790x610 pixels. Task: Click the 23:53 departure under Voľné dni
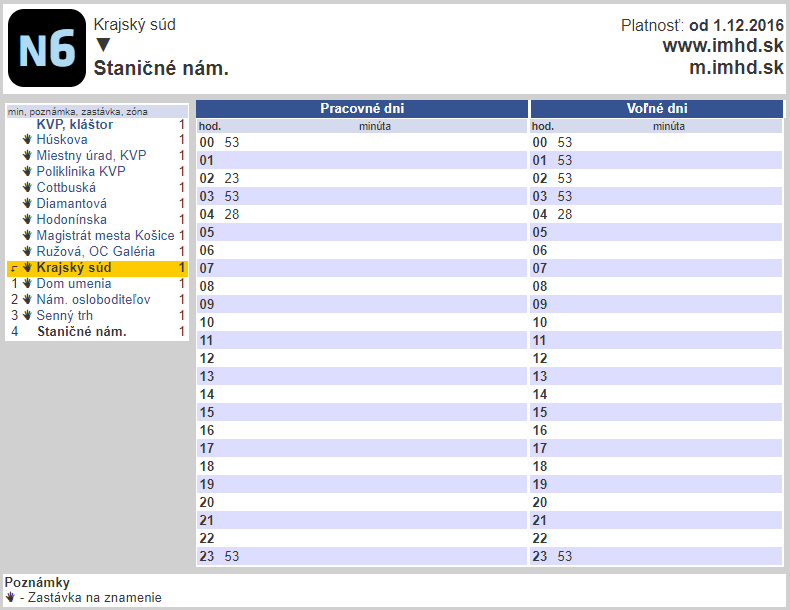point(564,557)
